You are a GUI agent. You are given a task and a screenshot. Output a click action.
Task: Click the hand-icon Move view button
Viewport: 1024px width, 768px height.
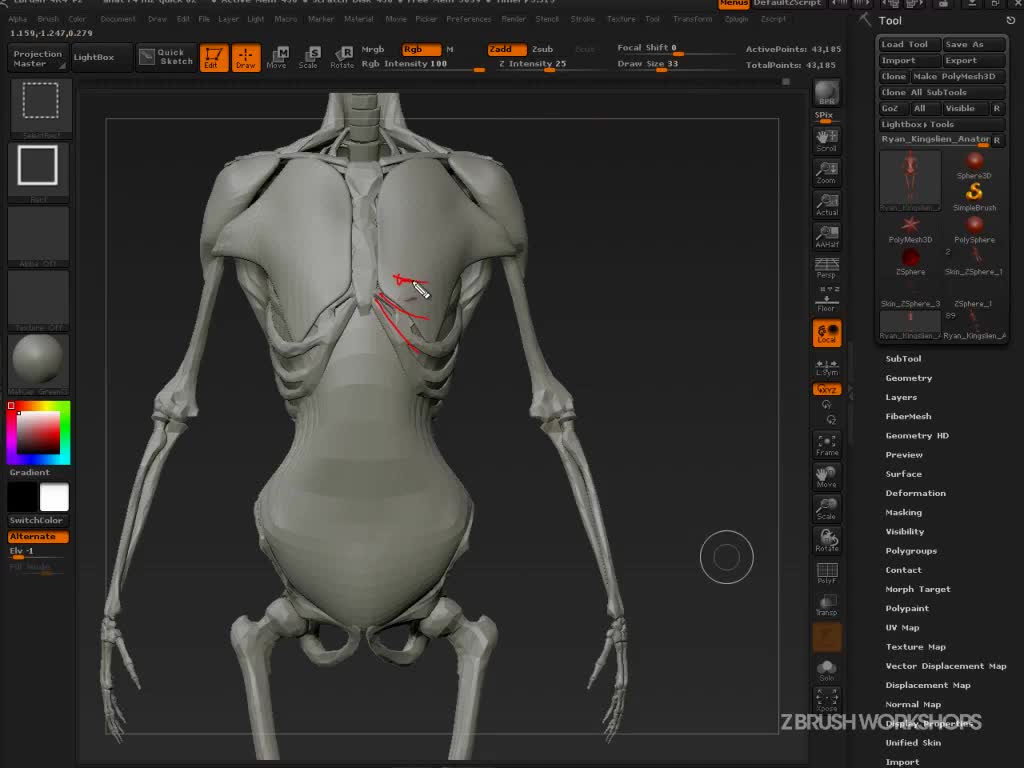pyautogui.click(x=826, y=477)
